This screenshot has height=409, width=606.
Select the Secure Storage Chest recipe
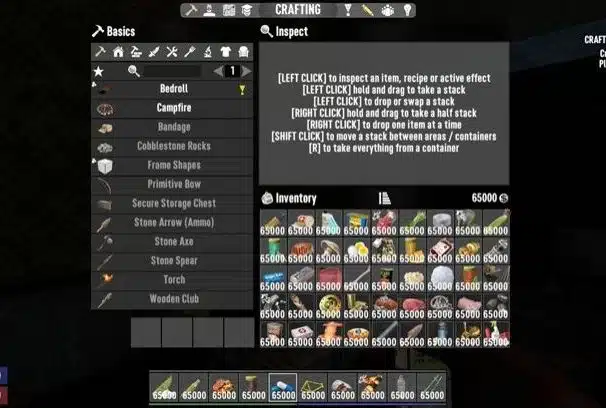[172, 203]
